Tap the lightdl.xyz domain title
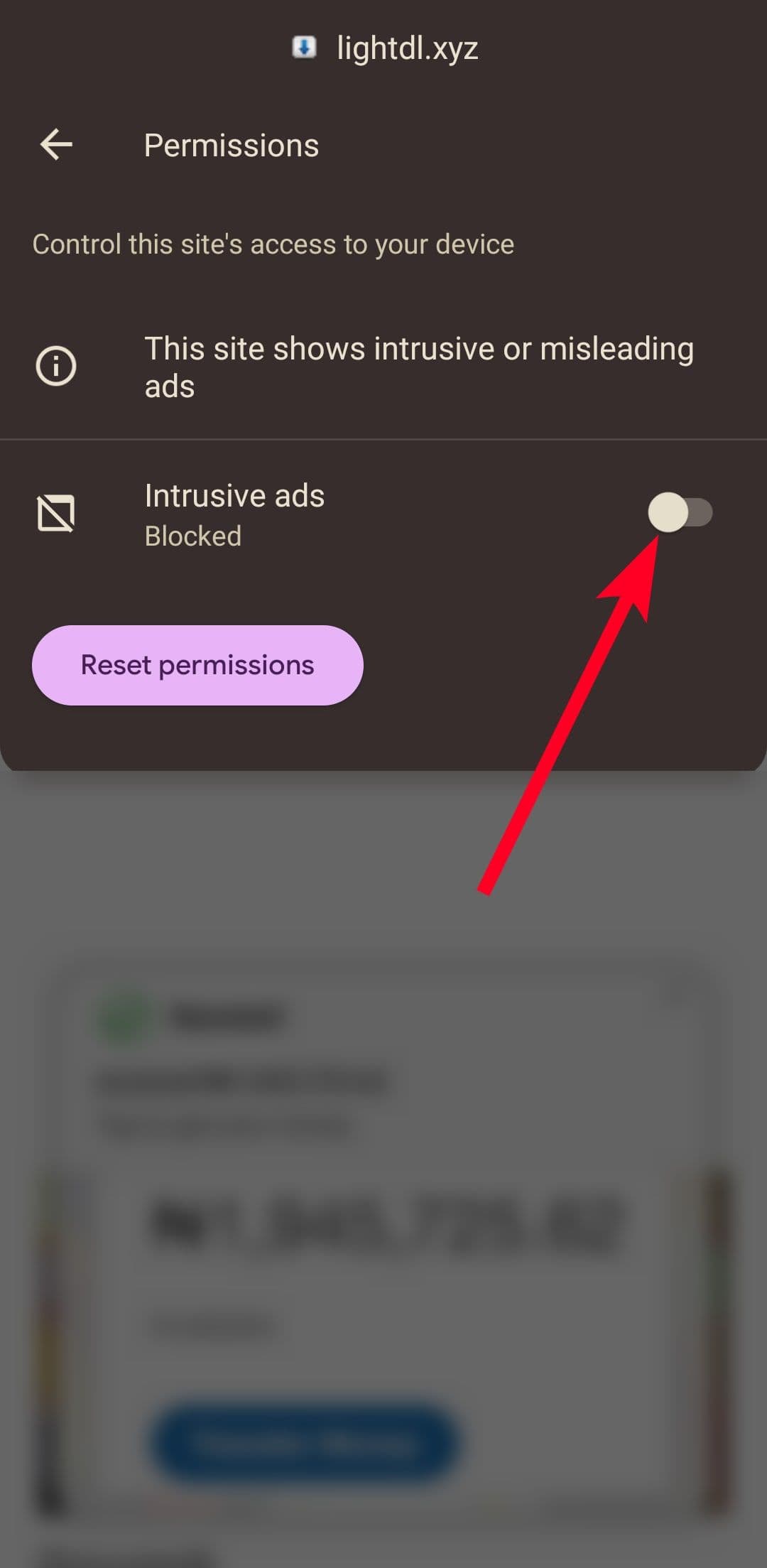The width and height of the screenshot is (767, 1568). click(x=408, y=48)
